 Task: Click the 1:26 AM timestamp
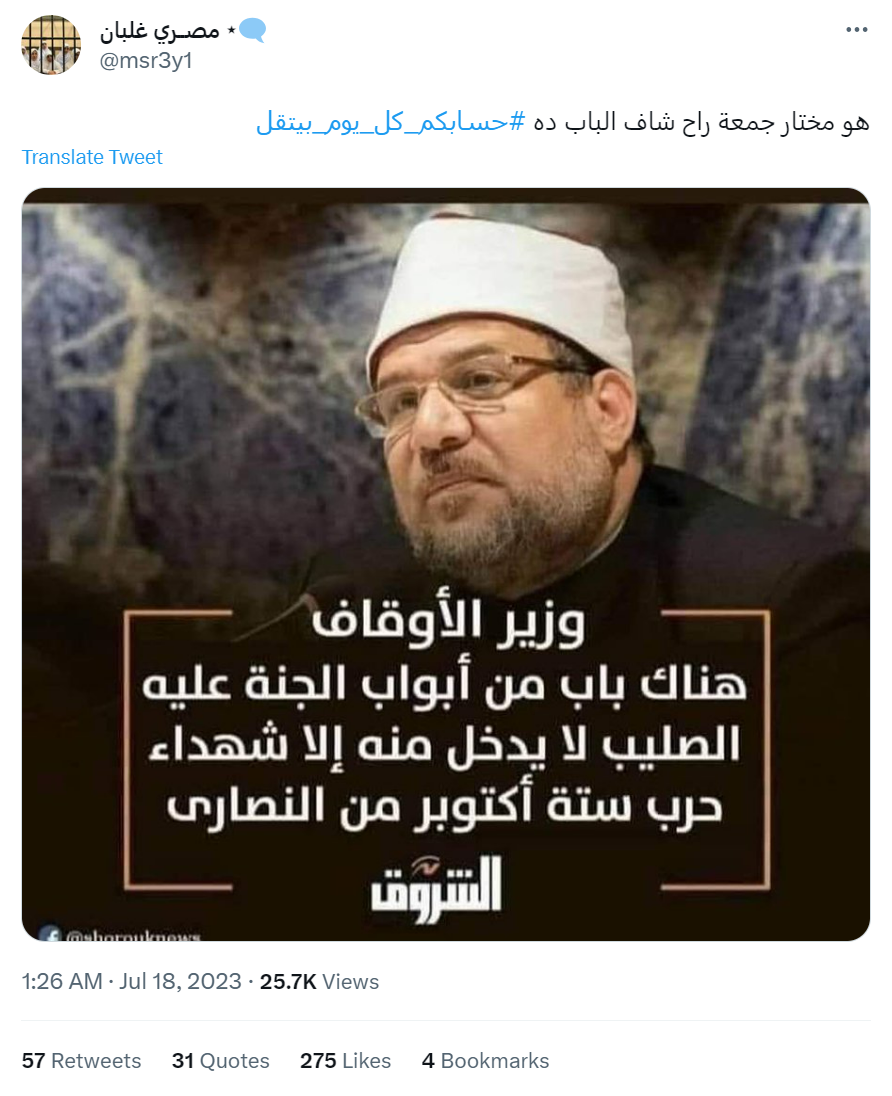coord(62,981)
